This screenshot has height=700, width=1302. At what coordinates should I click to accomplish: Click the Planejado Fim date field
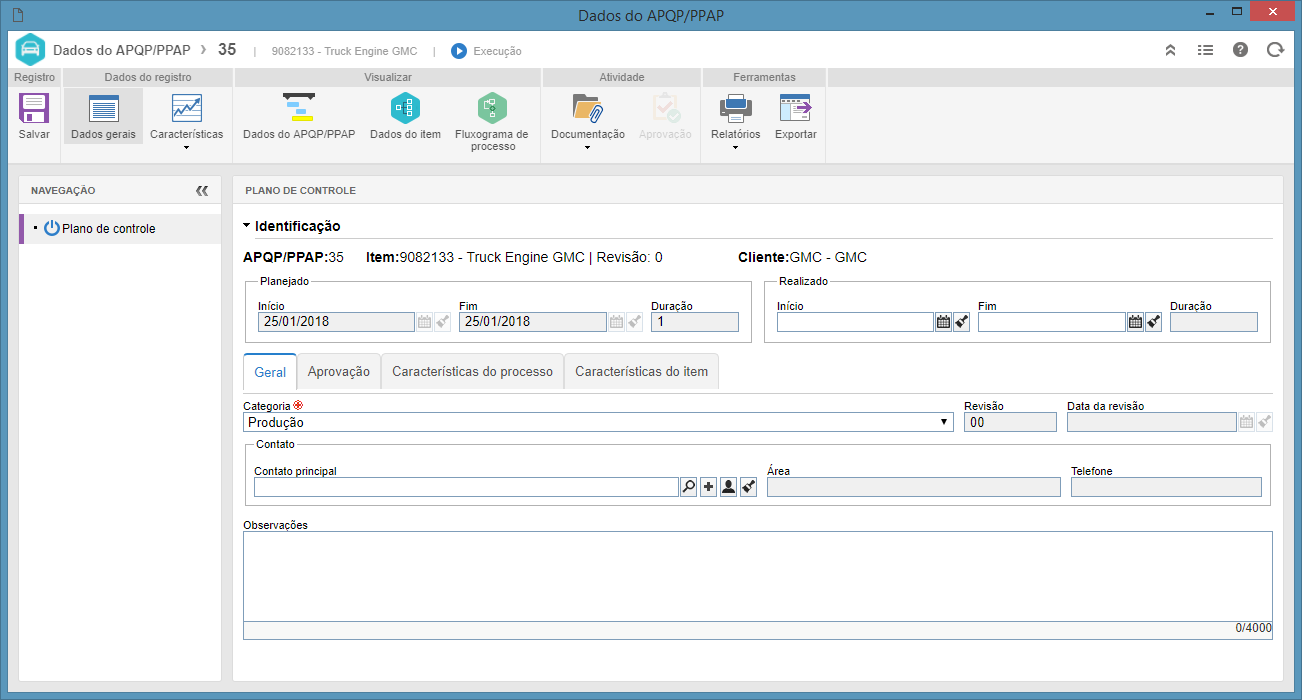533,322
